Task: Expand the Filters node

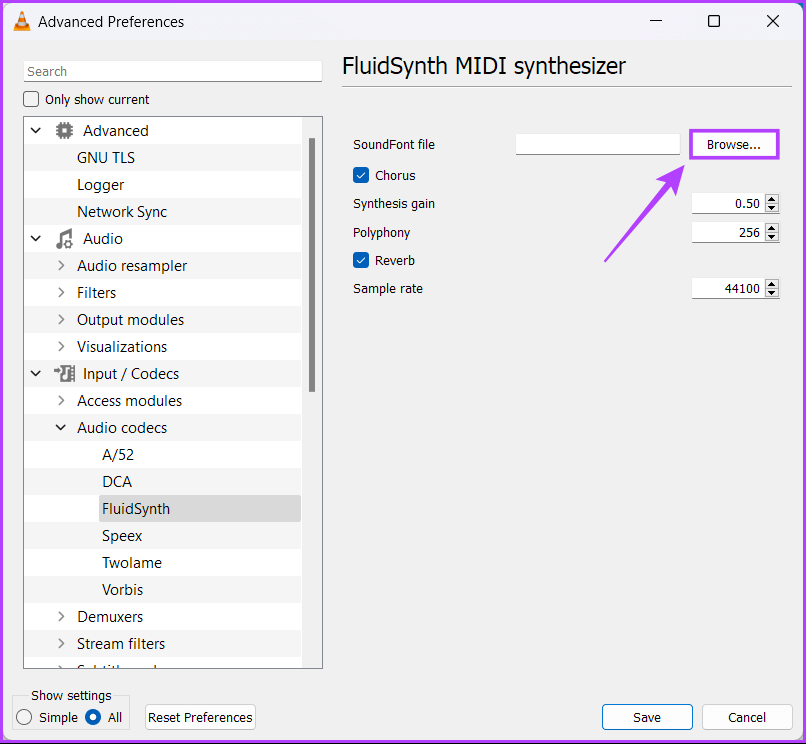Action: click(x=61, y=293)
